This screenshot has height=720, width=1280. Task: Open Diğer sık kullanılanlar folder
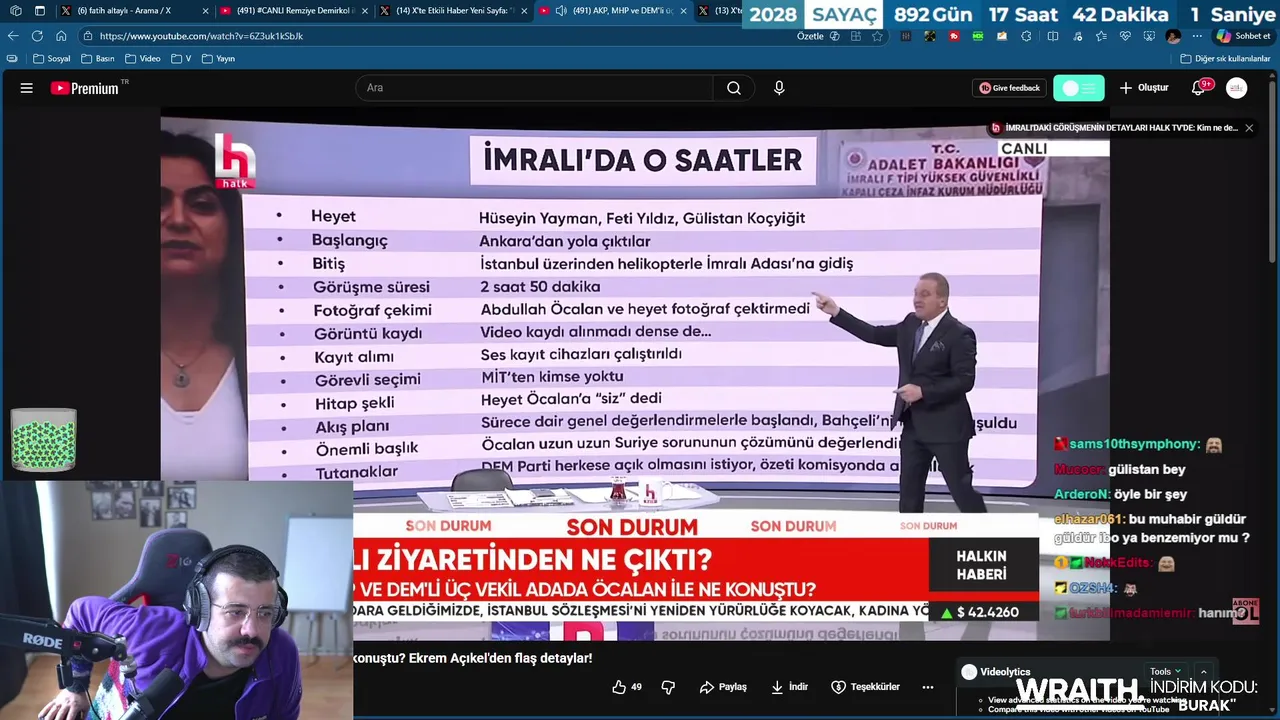coord(1225,59)
